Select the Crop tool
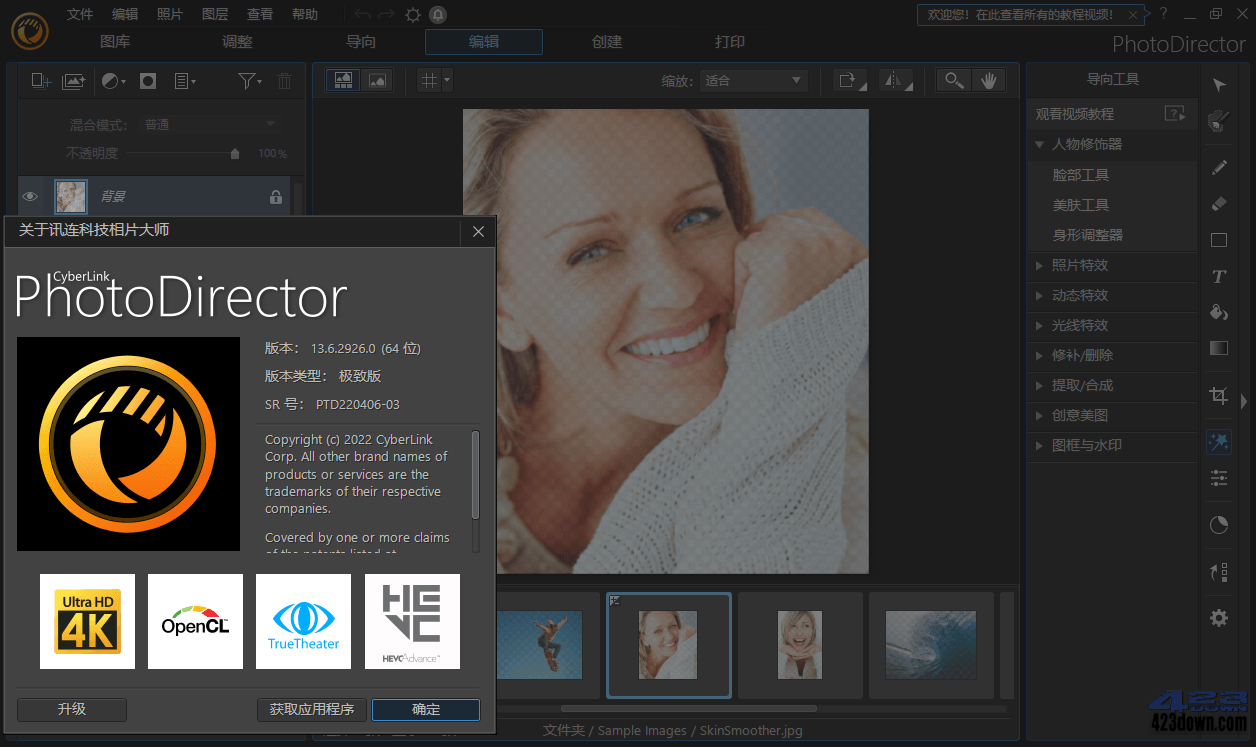Viewport: 1256px width, 747px height. pos(1218,396)
